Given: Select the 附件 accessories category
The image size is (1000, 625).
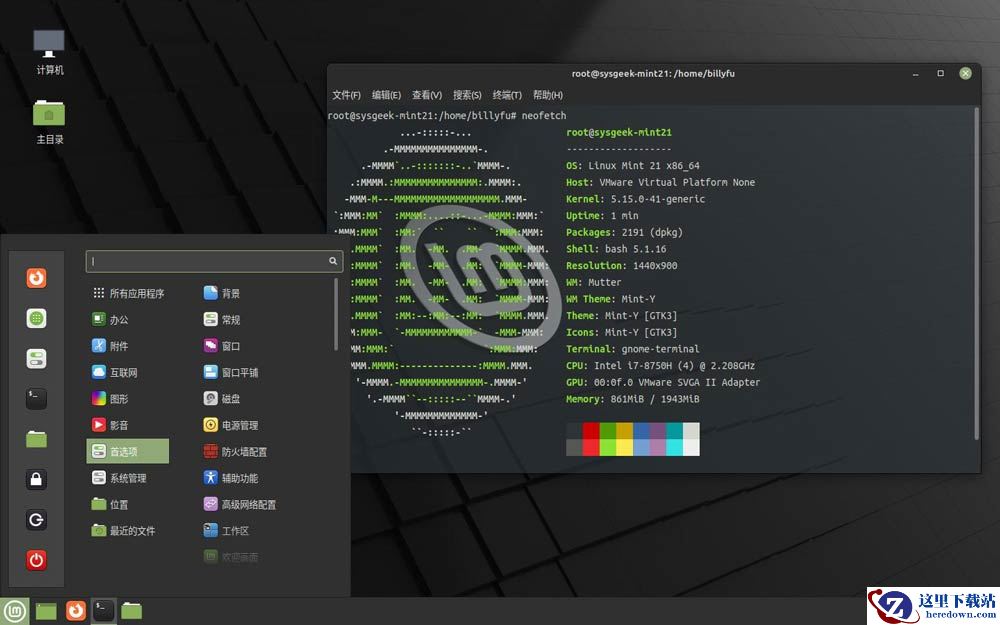Looking at the screenshot, I should pyautogui.click(x=110, y=346).
